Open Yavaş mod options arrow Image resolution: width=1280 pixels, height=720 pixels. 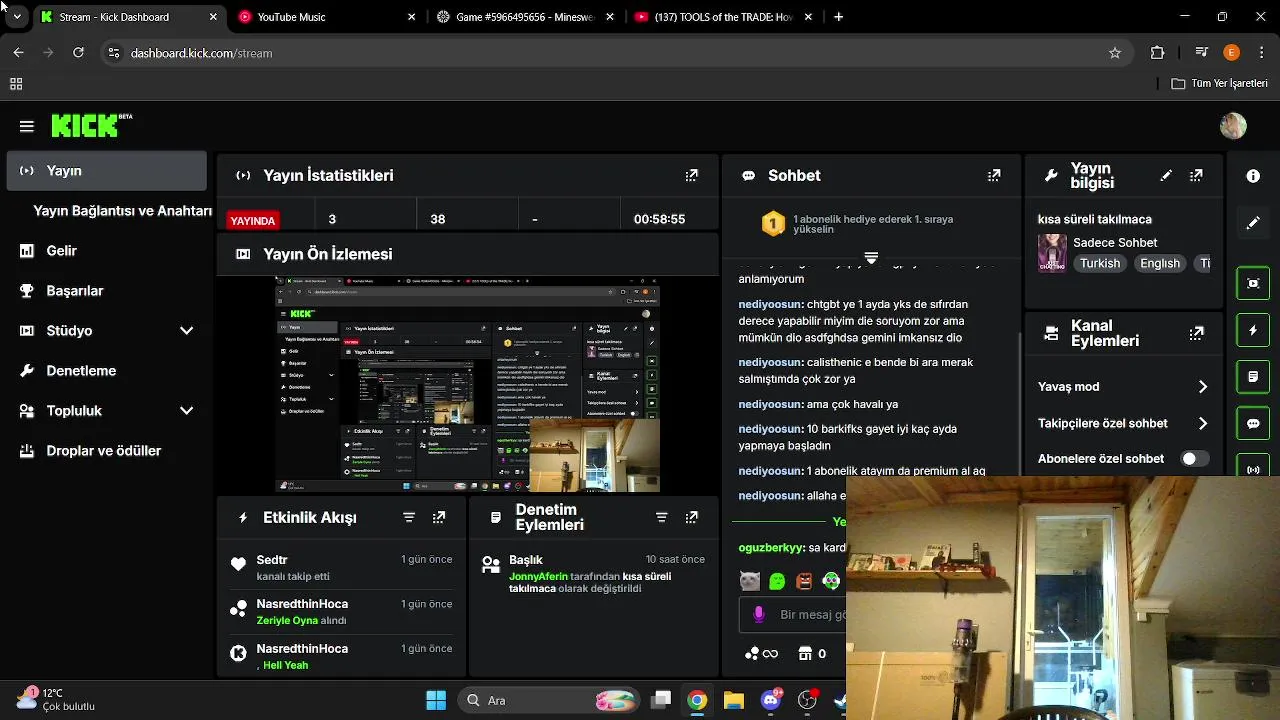[x=1202, y=387]
